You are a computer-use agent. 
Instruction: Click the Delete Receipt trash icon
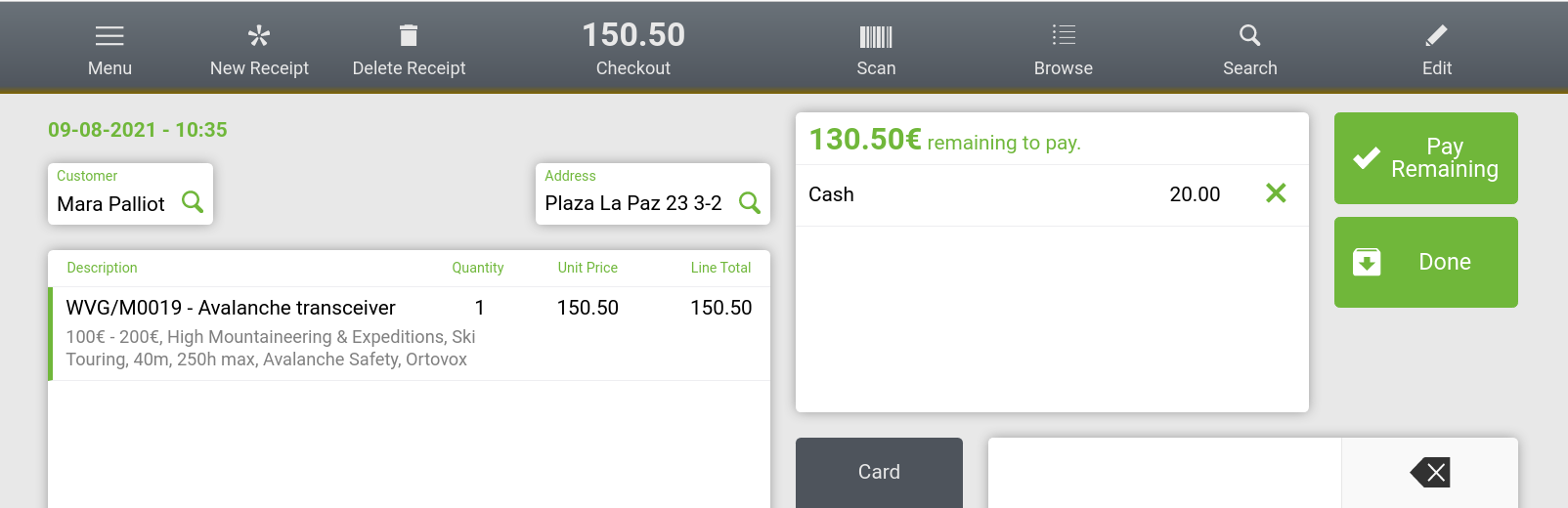(x=409, y=37)
